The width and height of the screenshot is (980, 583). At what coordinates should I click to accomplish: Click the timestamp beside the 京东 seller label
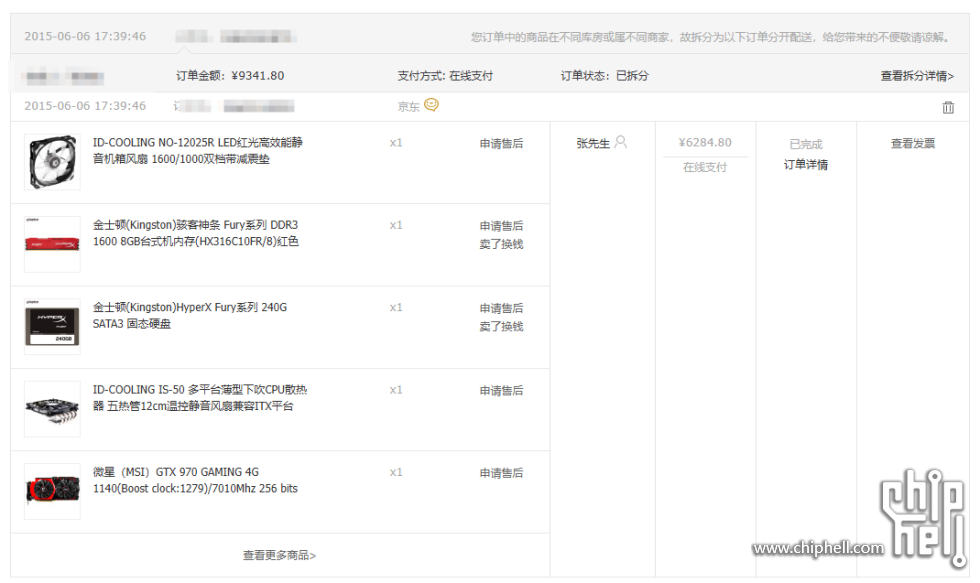[x=85, y=106]
